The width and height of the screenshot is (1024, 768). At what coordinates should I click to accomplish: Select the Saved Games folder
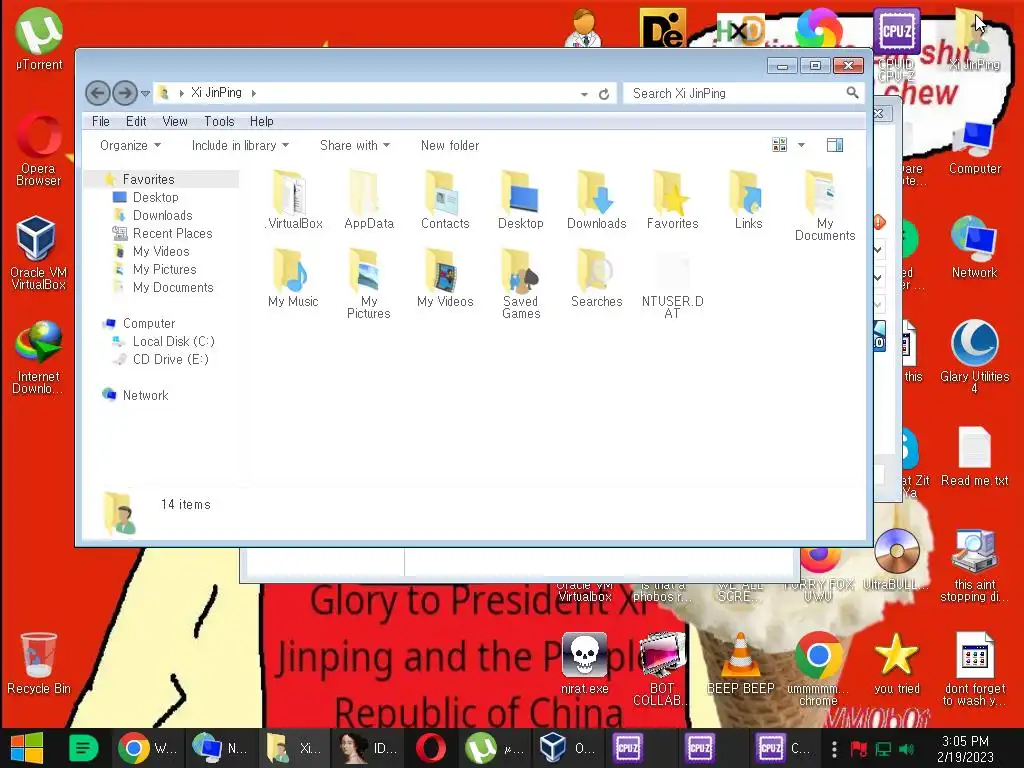click(520, 283)
